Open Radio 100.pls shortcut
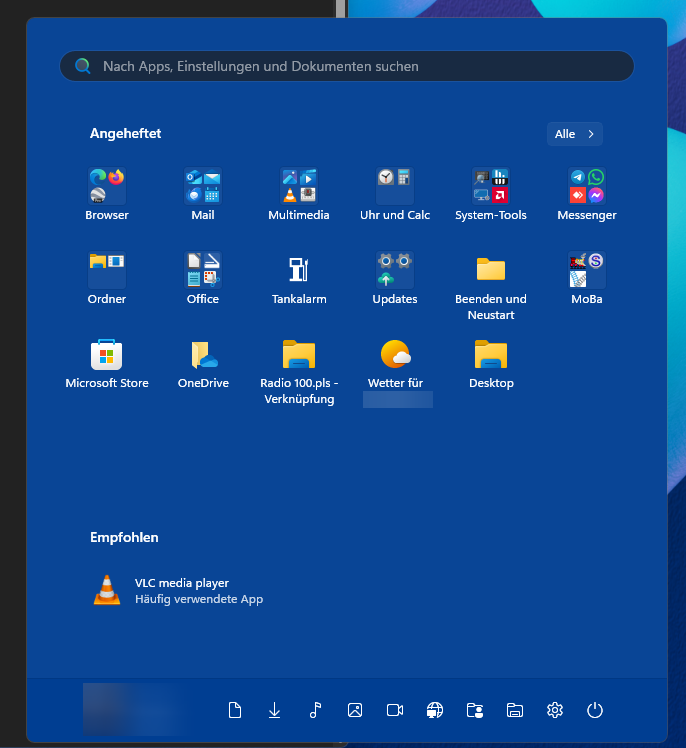This screenshot has width=686, height=748. [x=299, y=354]
